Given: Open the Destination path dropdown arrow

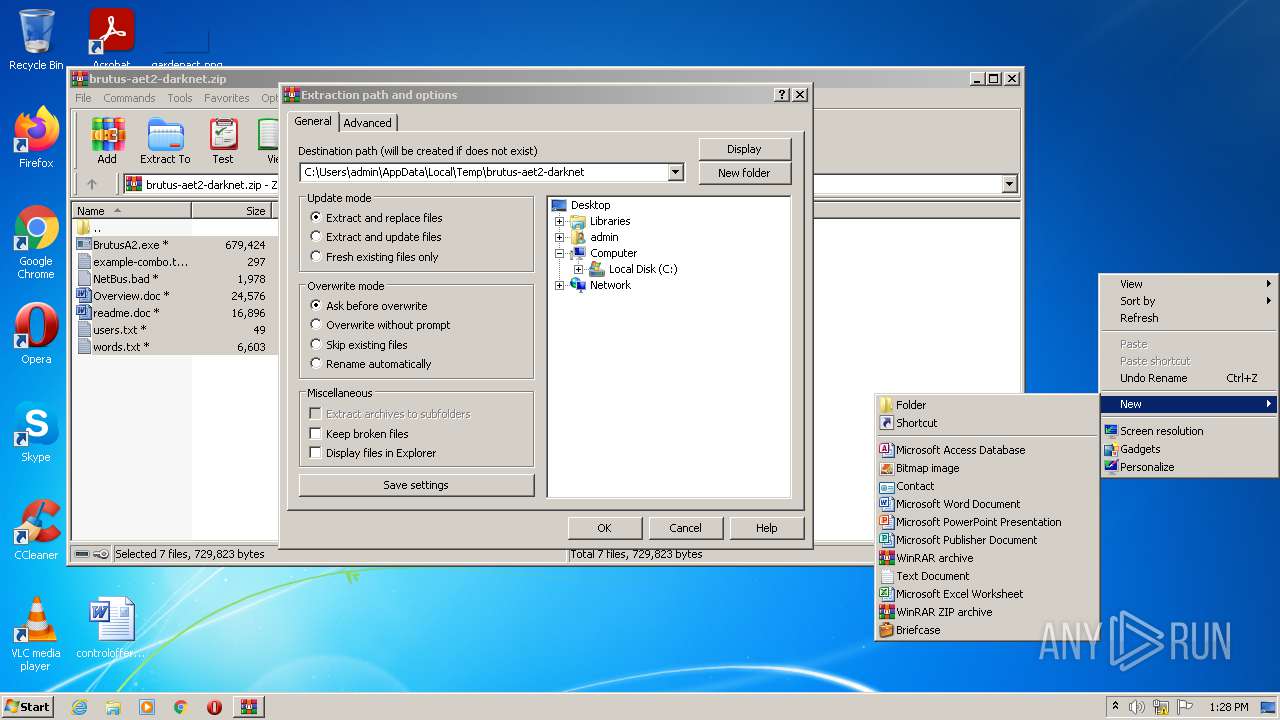Looking at the screenshot, I should click(676, 172).
